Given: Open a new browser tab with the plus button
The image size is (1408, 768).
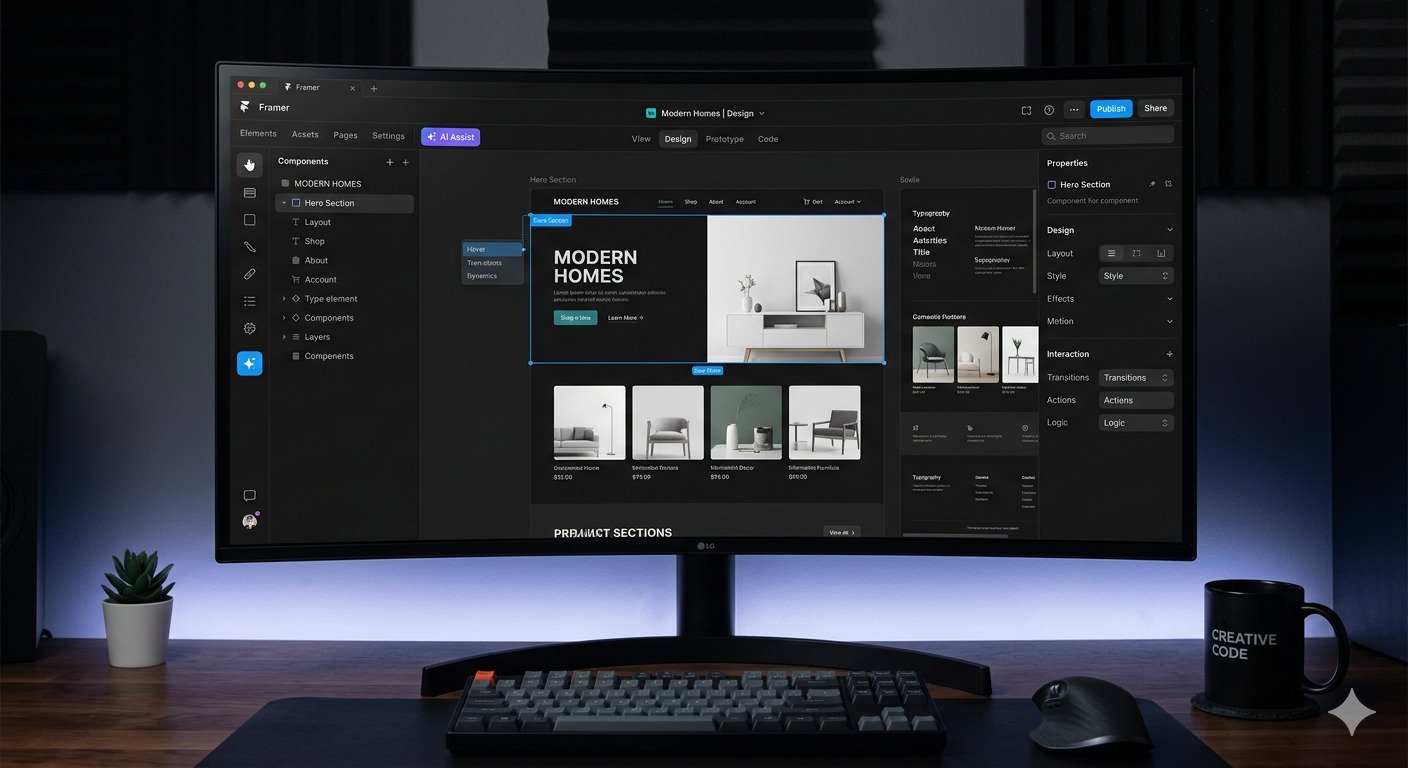Looking at the screenshot, I should click(x=374, y=88).
